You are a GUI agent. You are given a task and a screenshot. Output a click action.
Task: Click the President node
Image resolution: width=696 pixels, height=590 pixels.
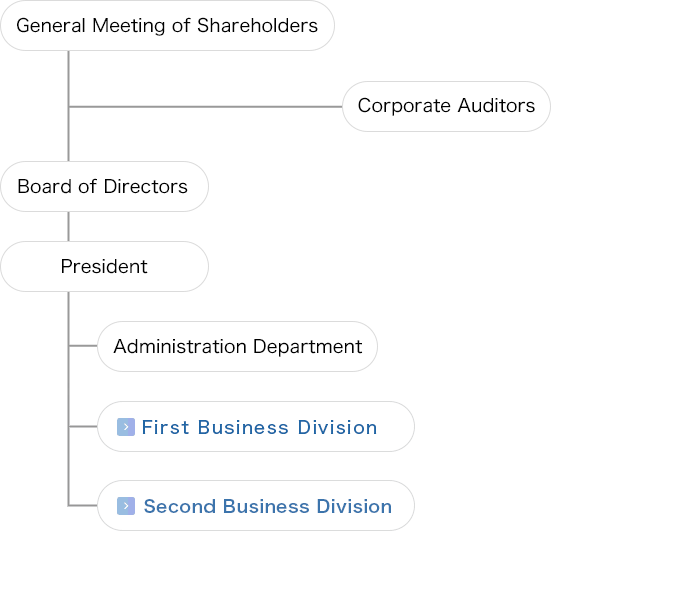(104, 266)
